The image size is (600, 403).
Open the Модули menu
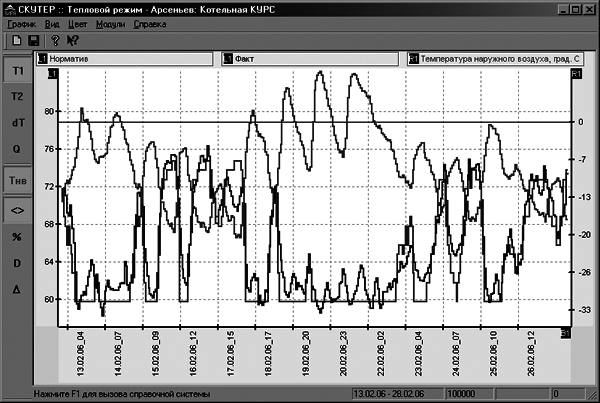(x=111, y=24)
